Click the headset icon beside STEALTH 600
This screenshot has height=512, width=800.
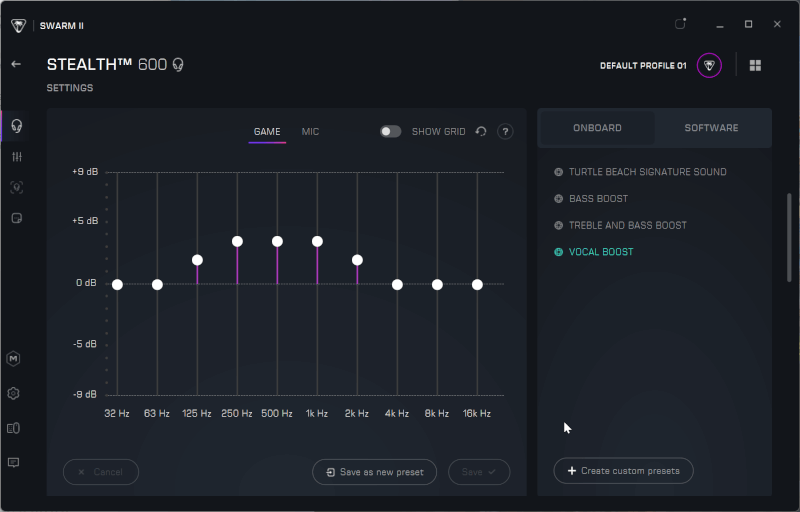[178, 65]
